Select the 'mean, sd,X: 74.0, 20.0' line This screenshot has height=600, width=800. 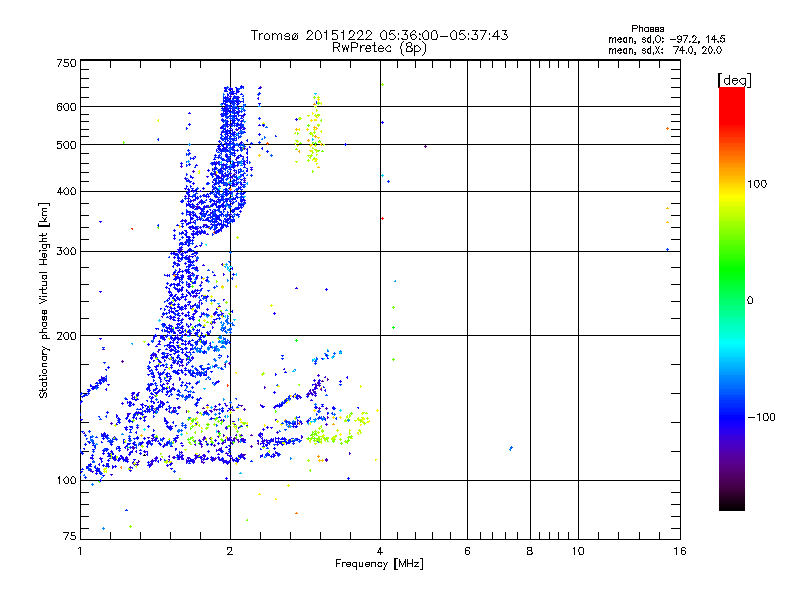(x=665, y=50)
